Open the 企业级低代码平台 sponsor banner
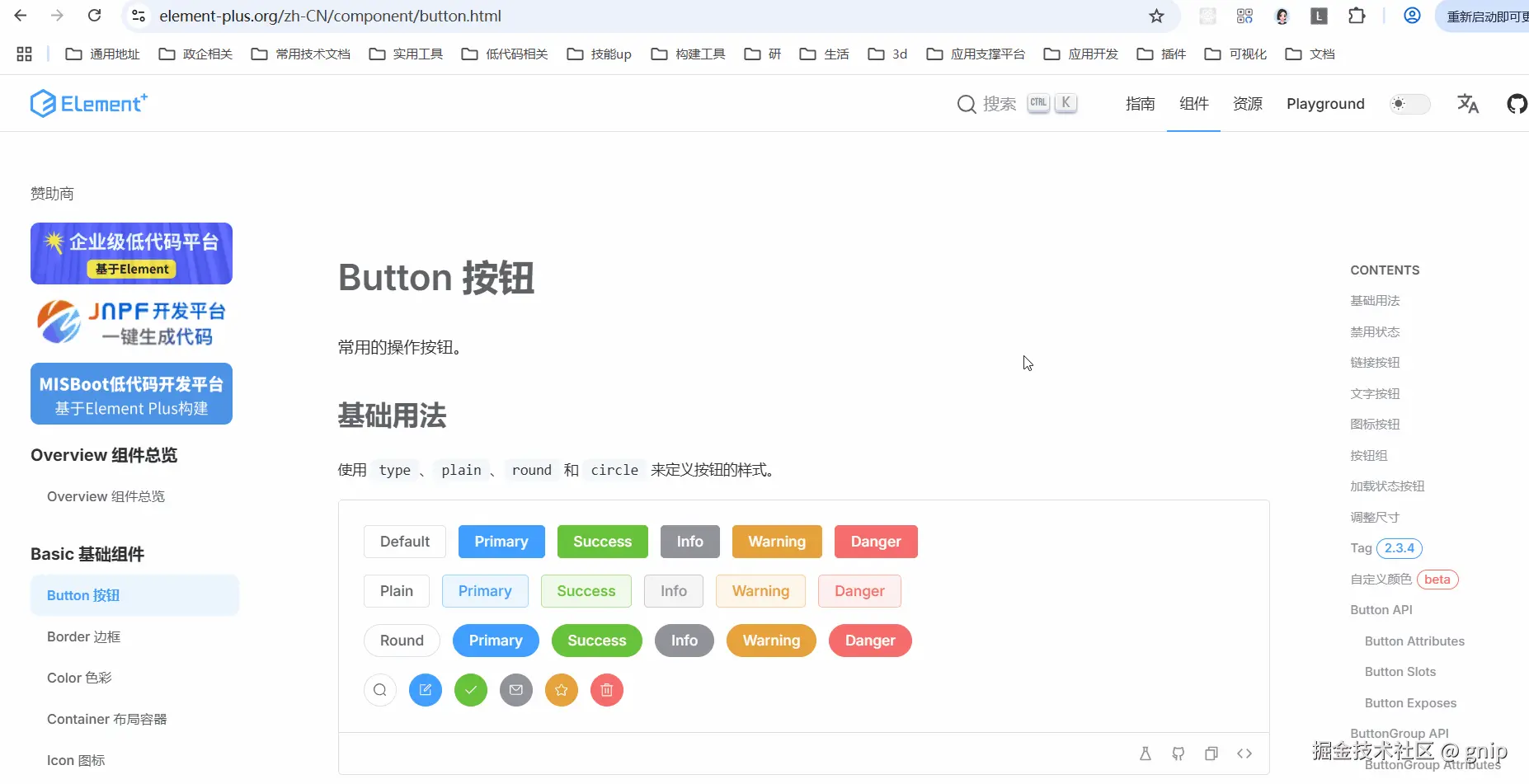This screenshot has height=784, width=1529. point(131,253)
